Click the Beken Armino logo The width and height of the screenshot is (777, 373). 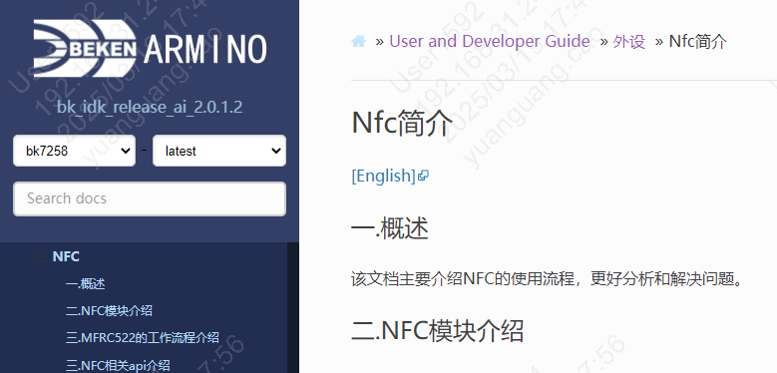(x=150, y=49)
